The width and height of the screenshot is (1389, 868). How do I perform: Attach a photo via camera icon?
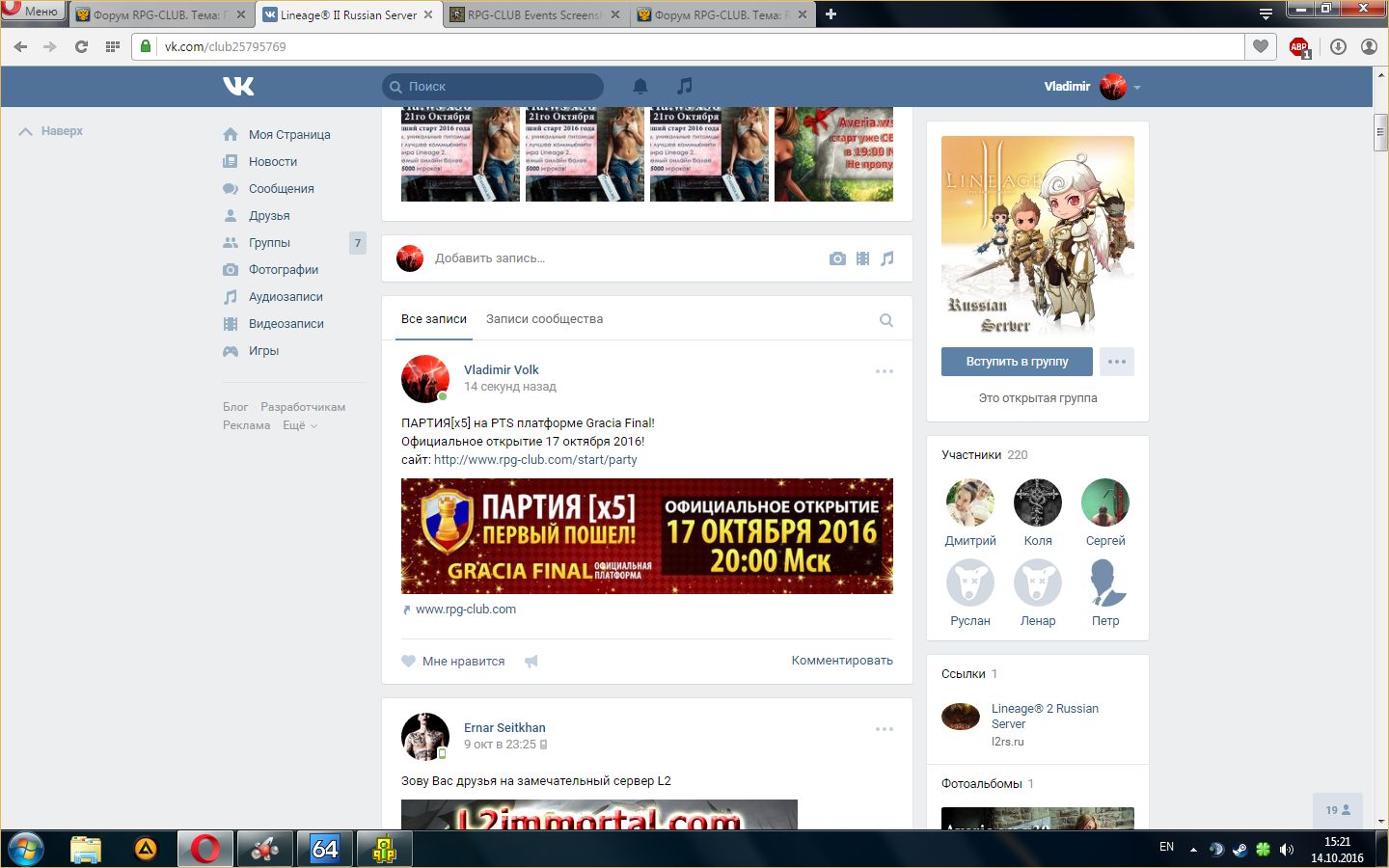click(837, 258)
